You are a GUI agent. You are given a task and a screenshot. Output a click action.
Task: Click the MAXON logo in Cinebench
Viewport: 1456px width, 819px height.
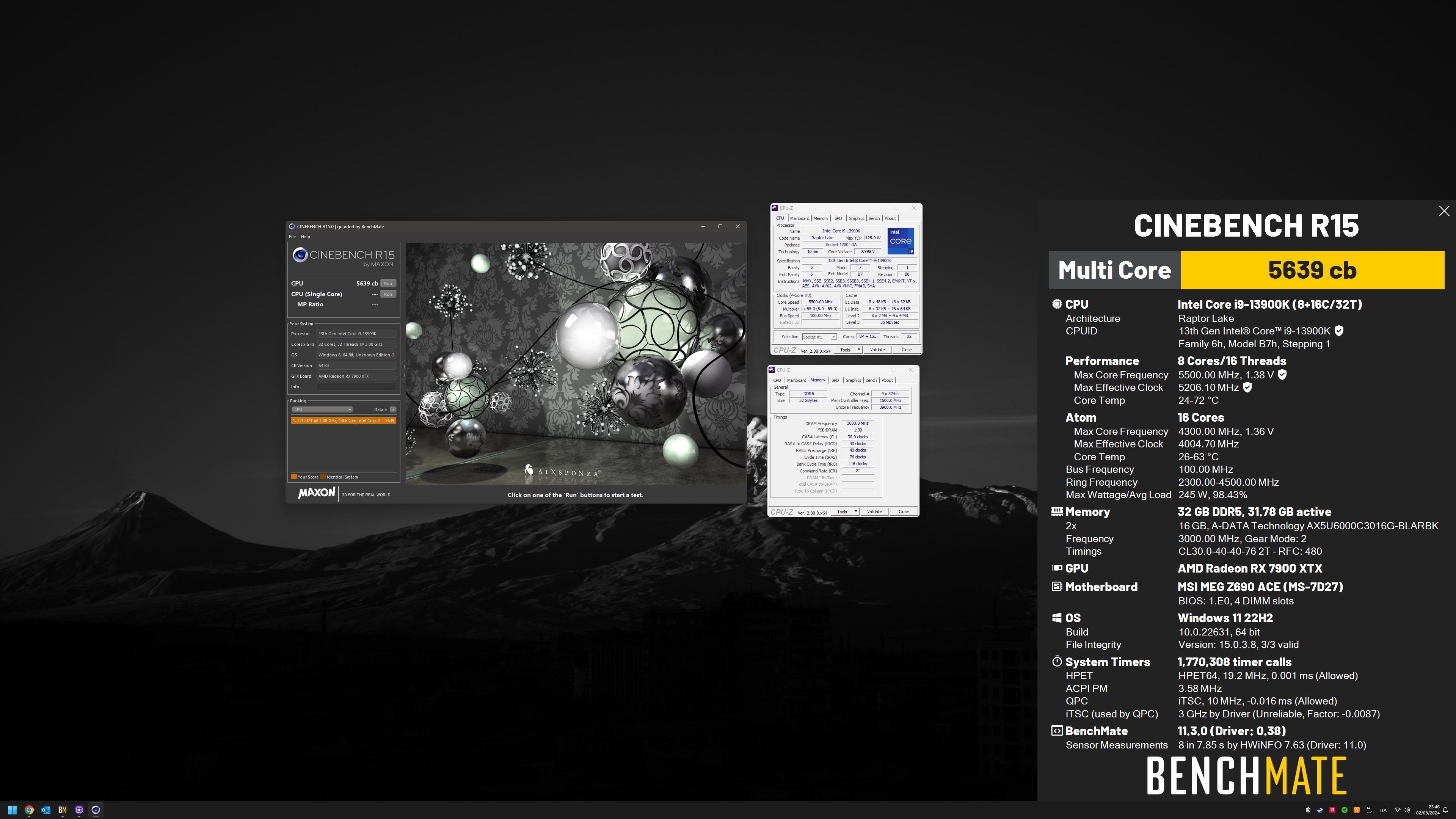(317, 493)
